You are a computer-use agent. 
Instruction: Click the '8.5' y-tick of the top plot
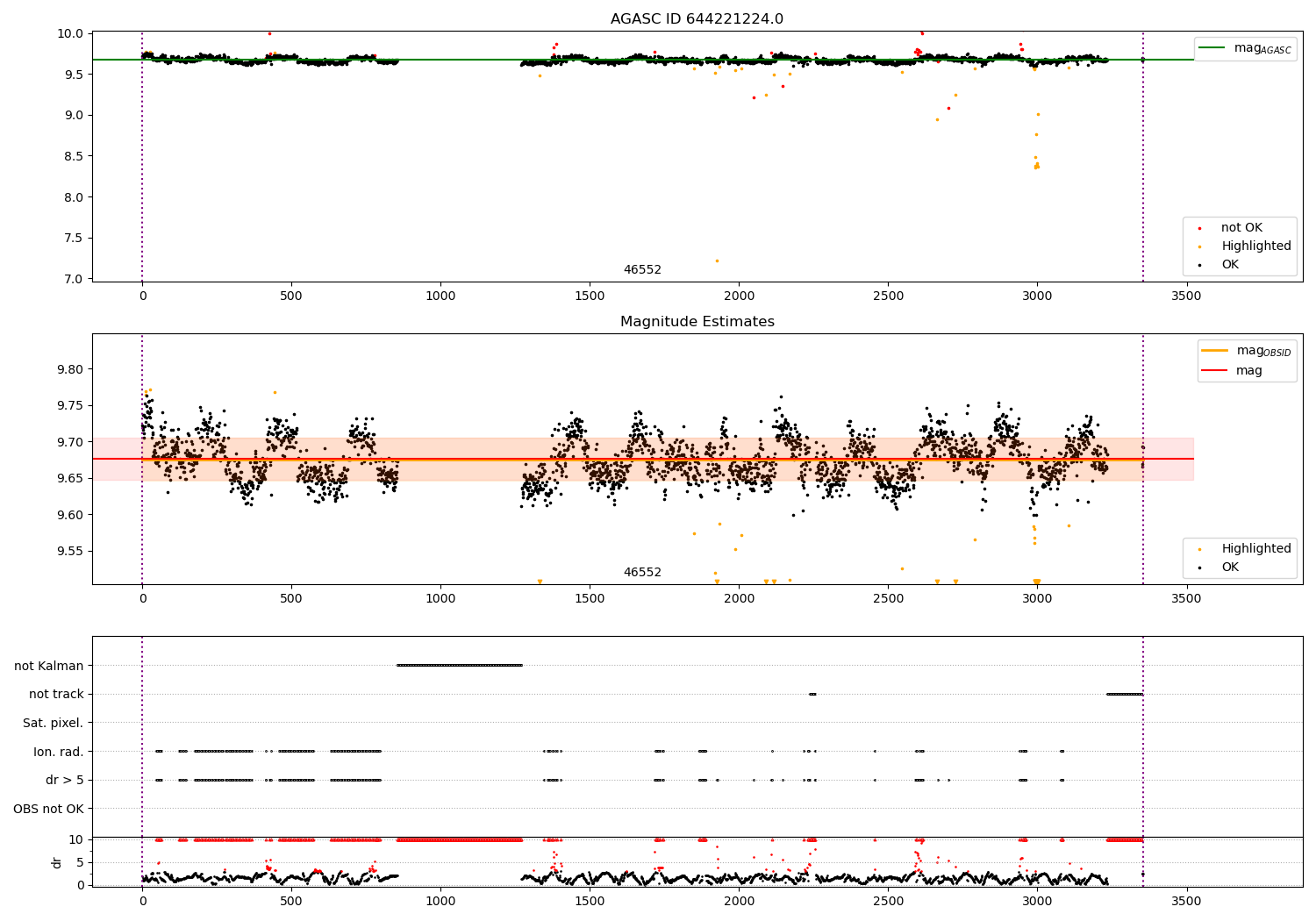pos(75,156)
